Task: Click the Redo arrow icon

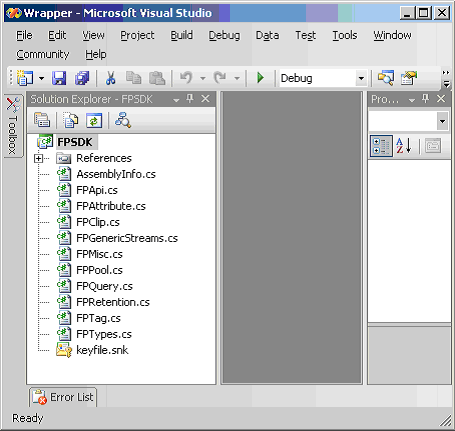Action: pos(220,78)
